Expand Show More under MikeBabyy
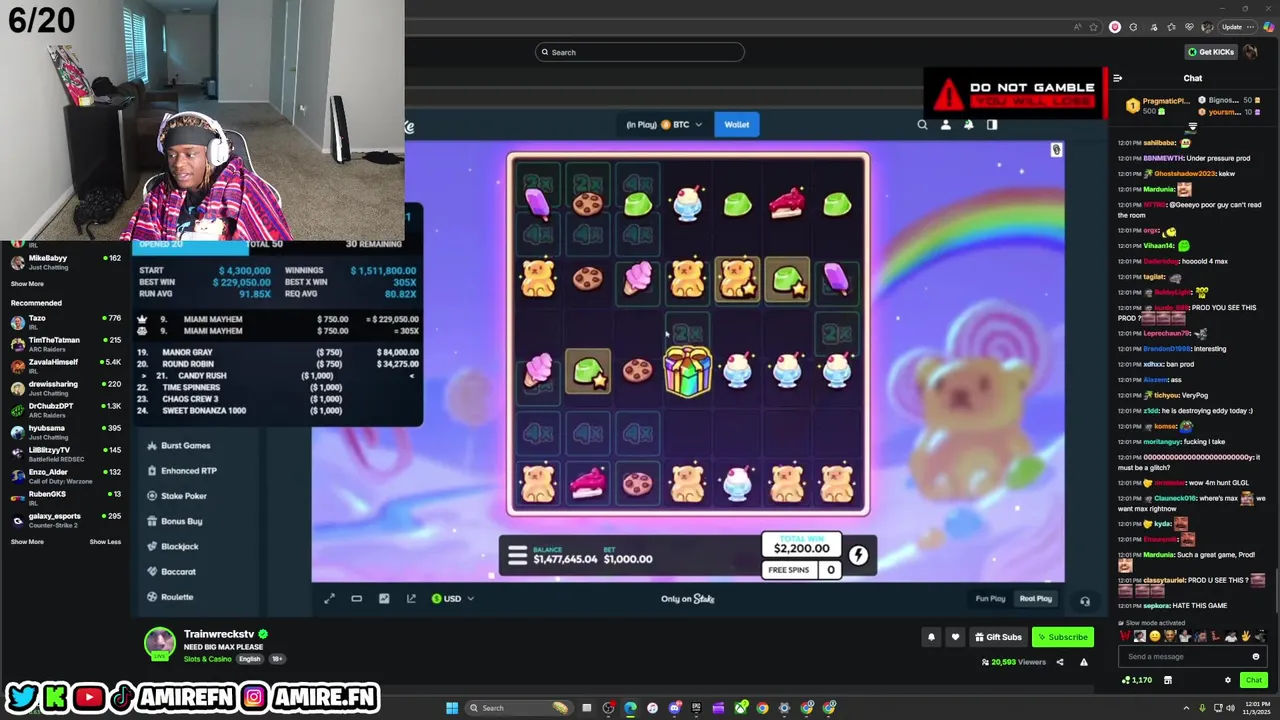The height and width of the screenshot is (720, 1280). pos(27,284)
